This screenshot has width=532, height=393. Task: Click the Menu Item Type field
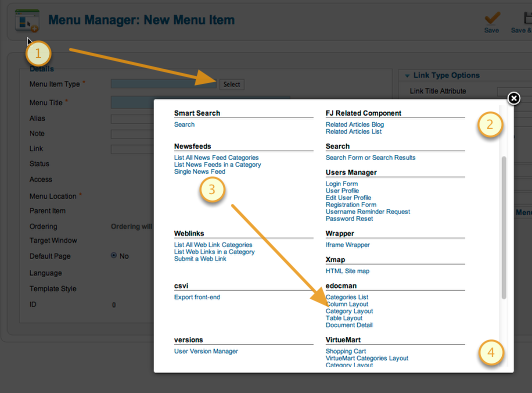click(x=164, y=84)
